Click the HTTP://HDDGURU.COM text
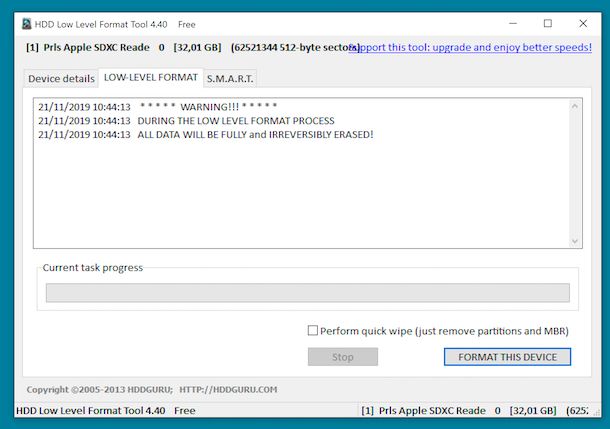This screenshot has height=429, width=610. (x=228, y=389)
